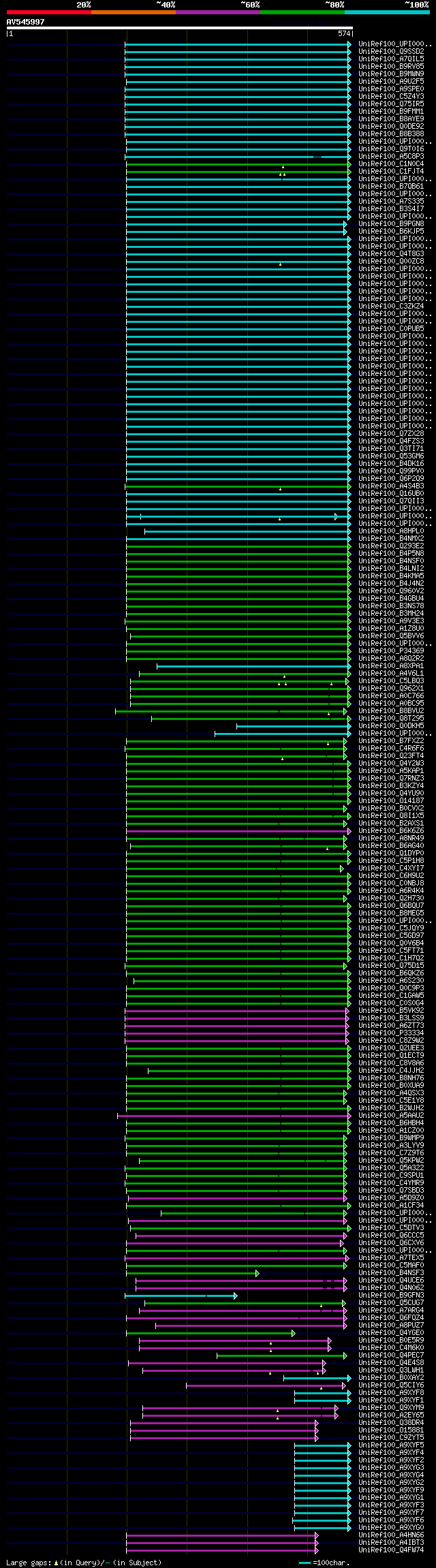Click the purple alignment bar for UniRef100_B6K6Z6
This screenshot has width=436, height=1568.
[238, 830]
